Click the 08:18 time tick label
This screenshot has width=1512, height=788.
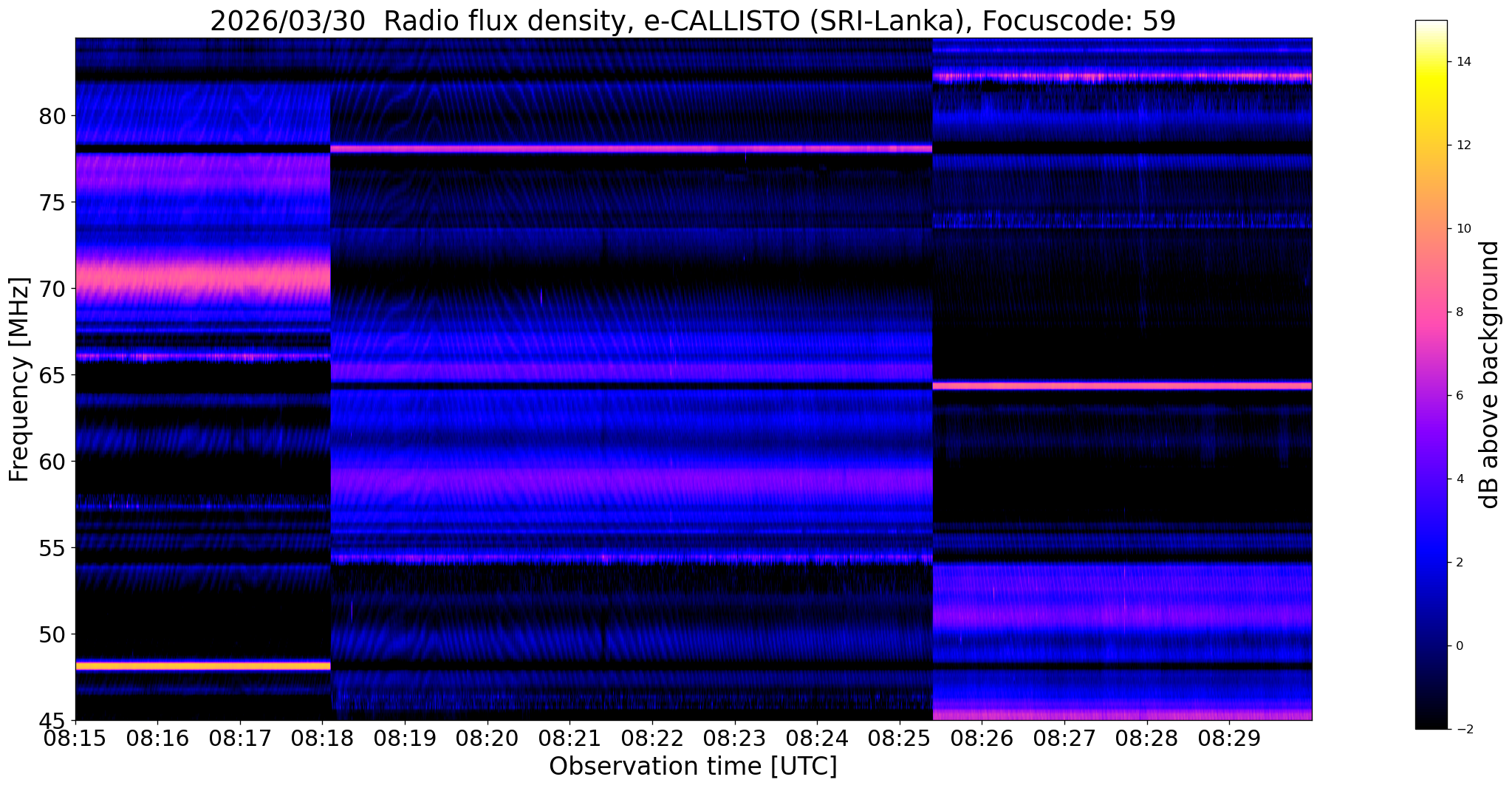click(x=323, y=737)
